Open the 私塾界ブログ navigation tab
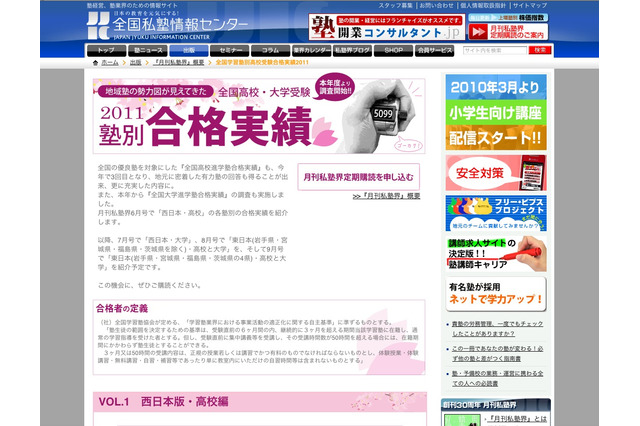The height and width of the screenshot is (426, 640). tap(352, 50)
